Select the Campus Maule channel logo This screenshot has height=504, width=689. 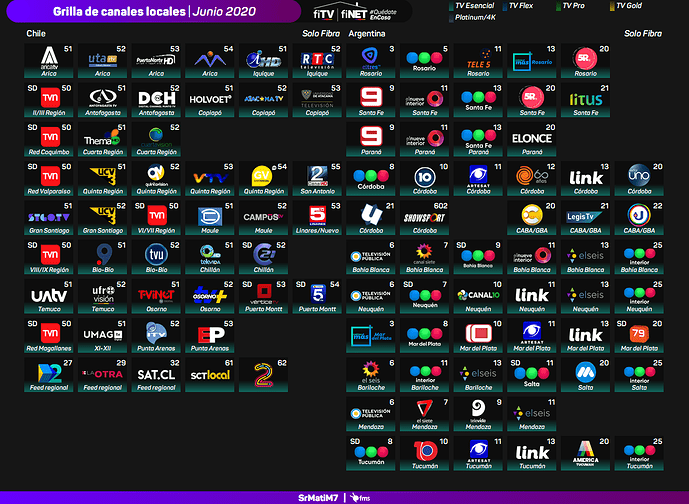click(x=263, y=217)
